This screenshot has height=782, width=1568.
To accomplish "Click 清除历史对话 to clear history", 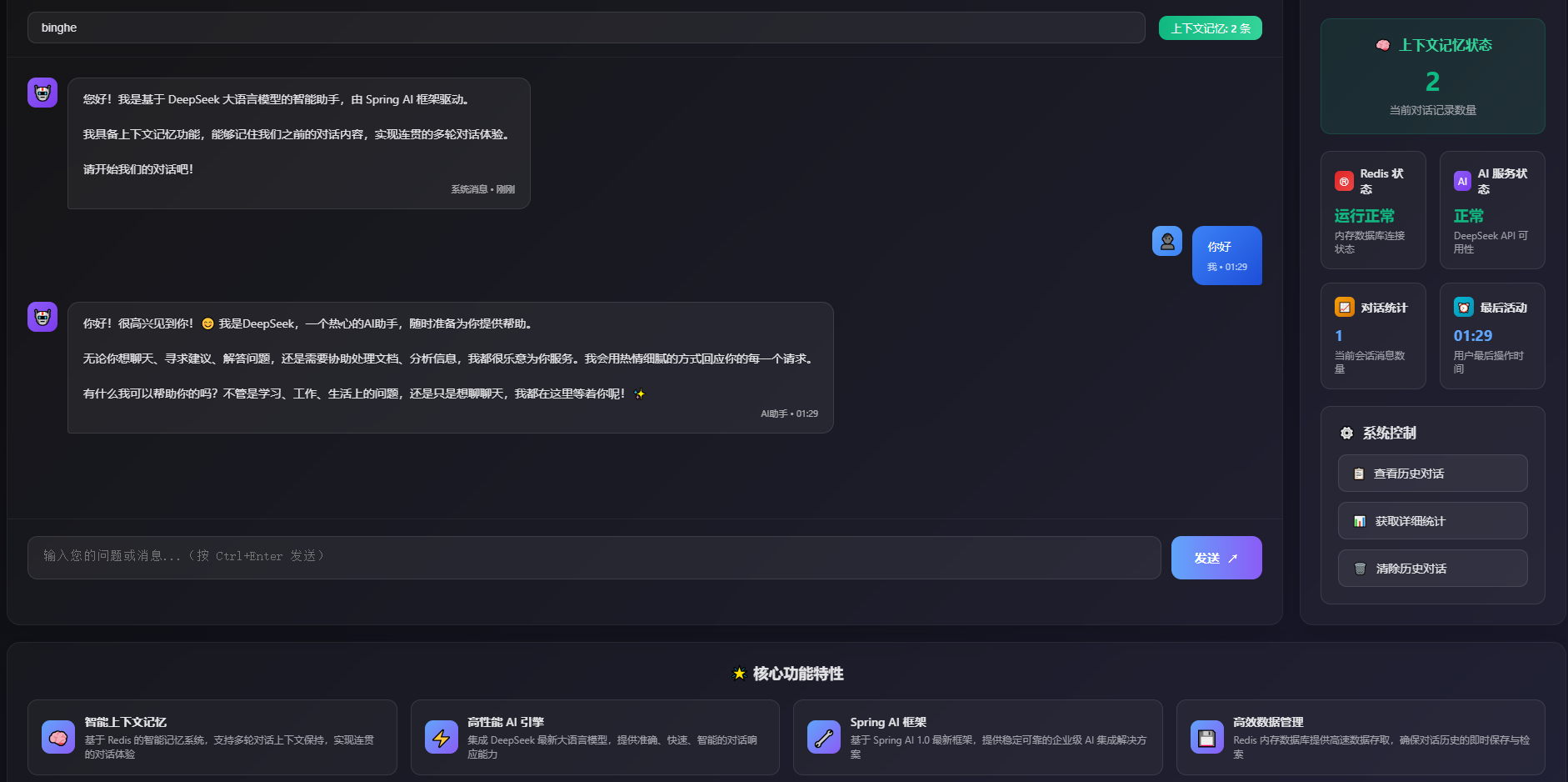I will point(1433,569).
